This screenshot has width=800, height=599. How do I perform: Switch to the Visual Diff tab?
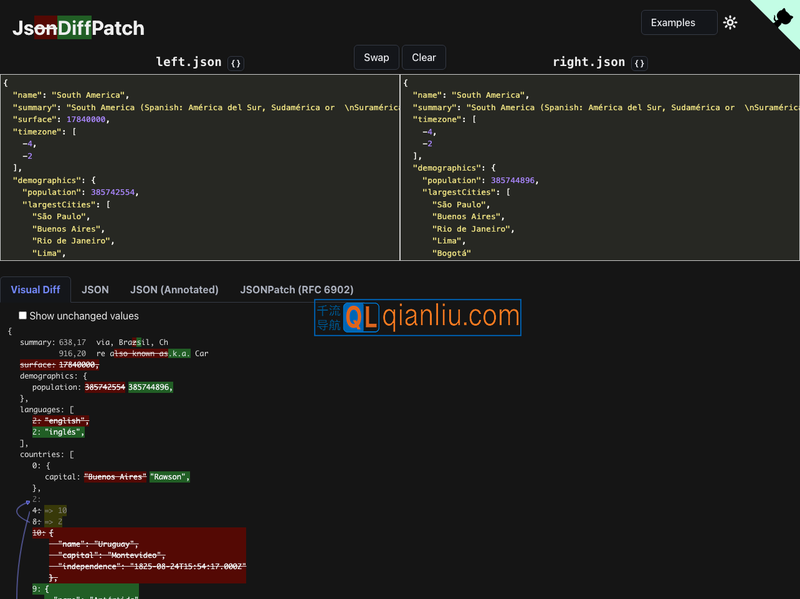point(36,290)
